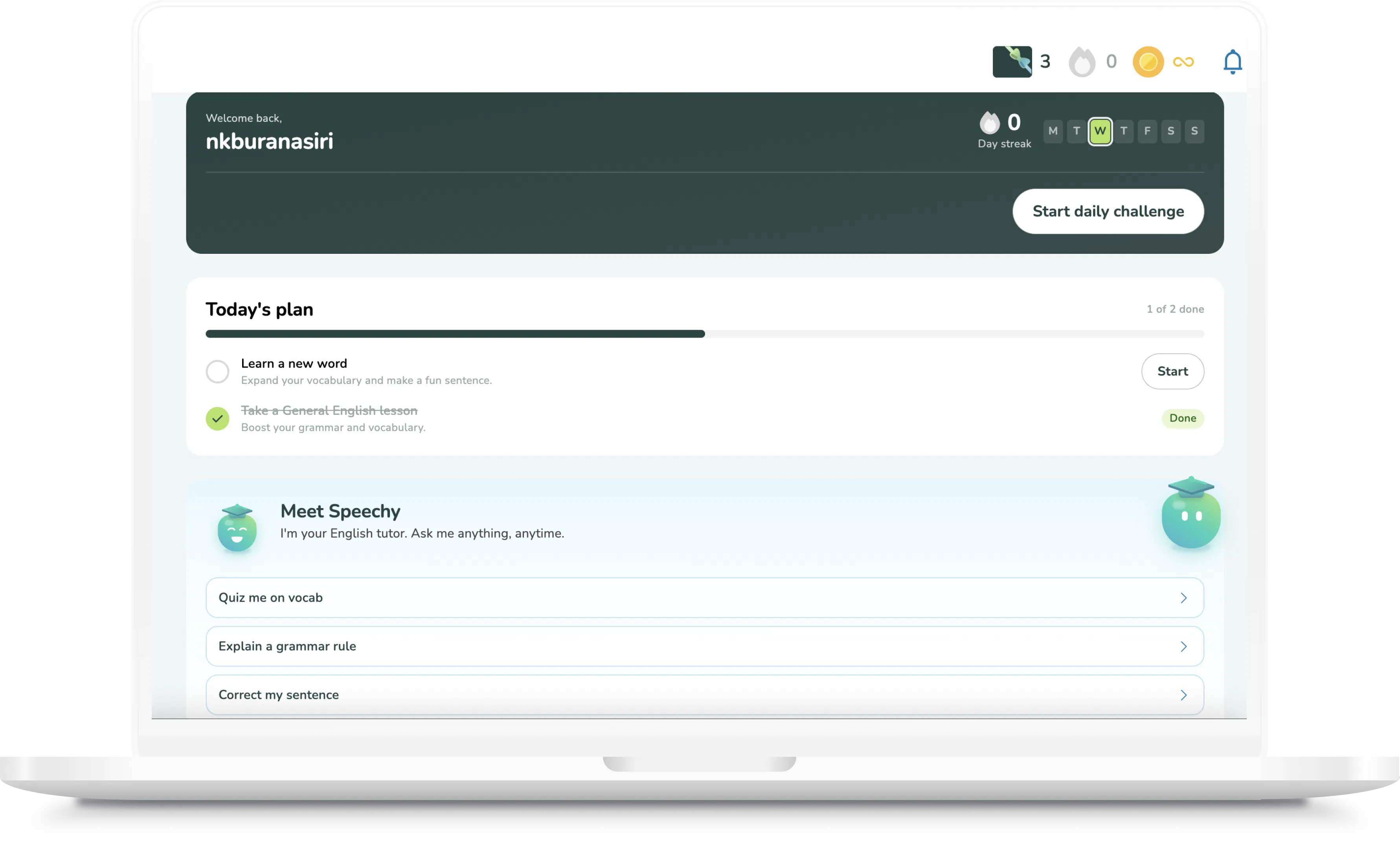Click the Today's plan progress bar
The width and height of the screenshot is (1400, 844).
705,334
